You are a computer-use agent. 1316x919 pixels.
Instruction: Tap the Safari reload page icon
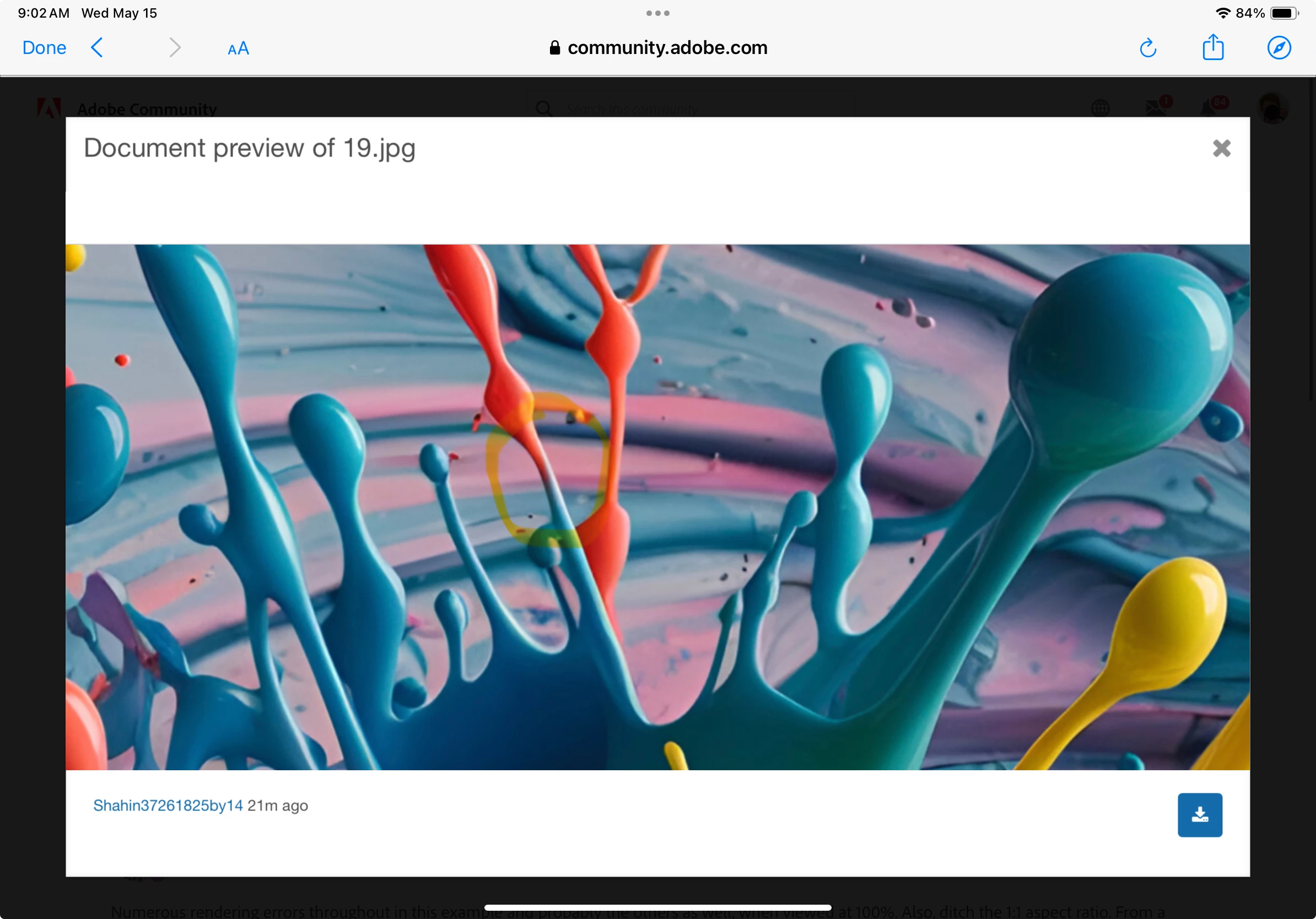click(x=1147, y=48)
